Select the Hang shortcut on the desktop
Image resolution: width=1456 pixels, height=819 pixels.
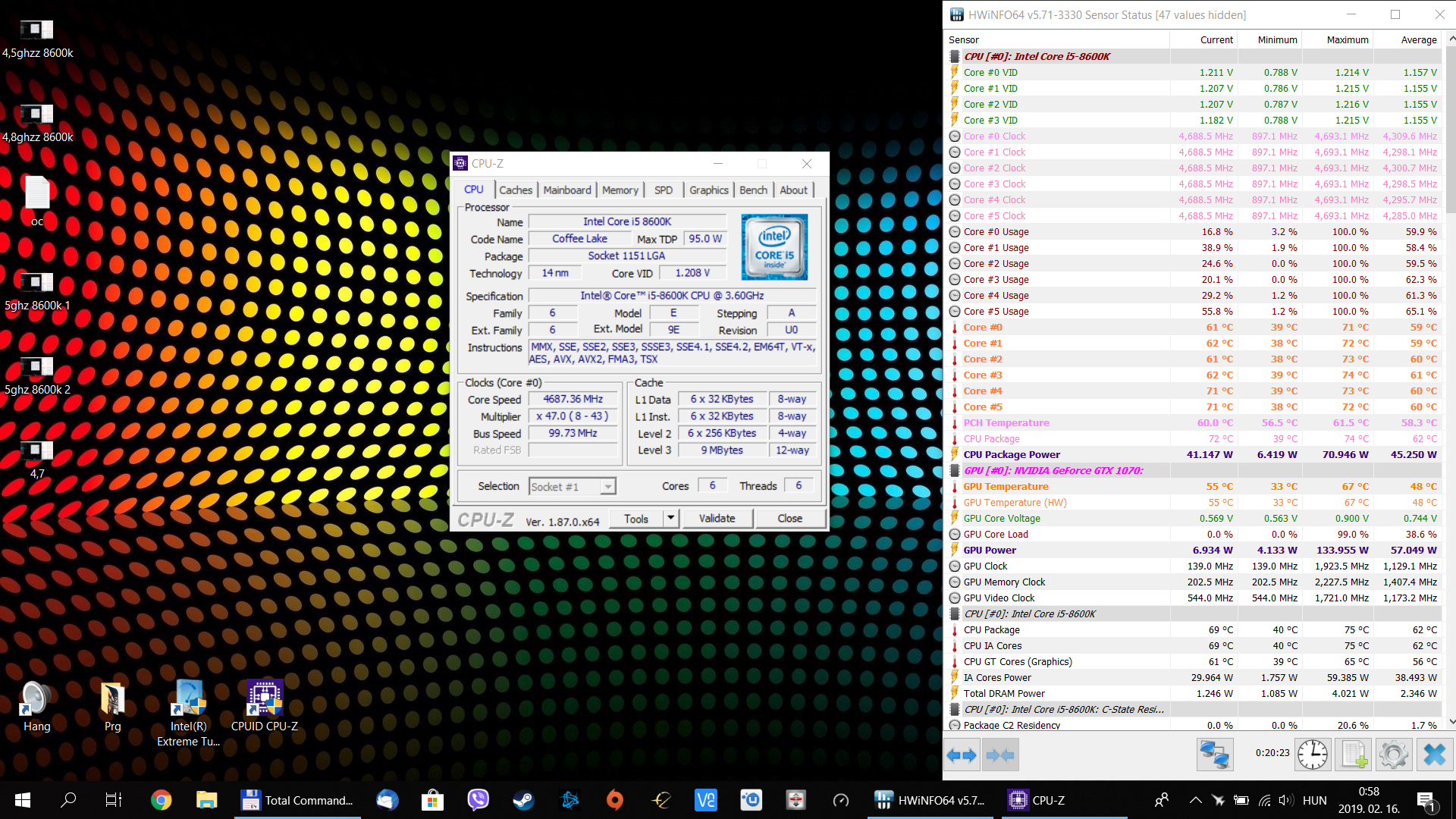(37, 707)
